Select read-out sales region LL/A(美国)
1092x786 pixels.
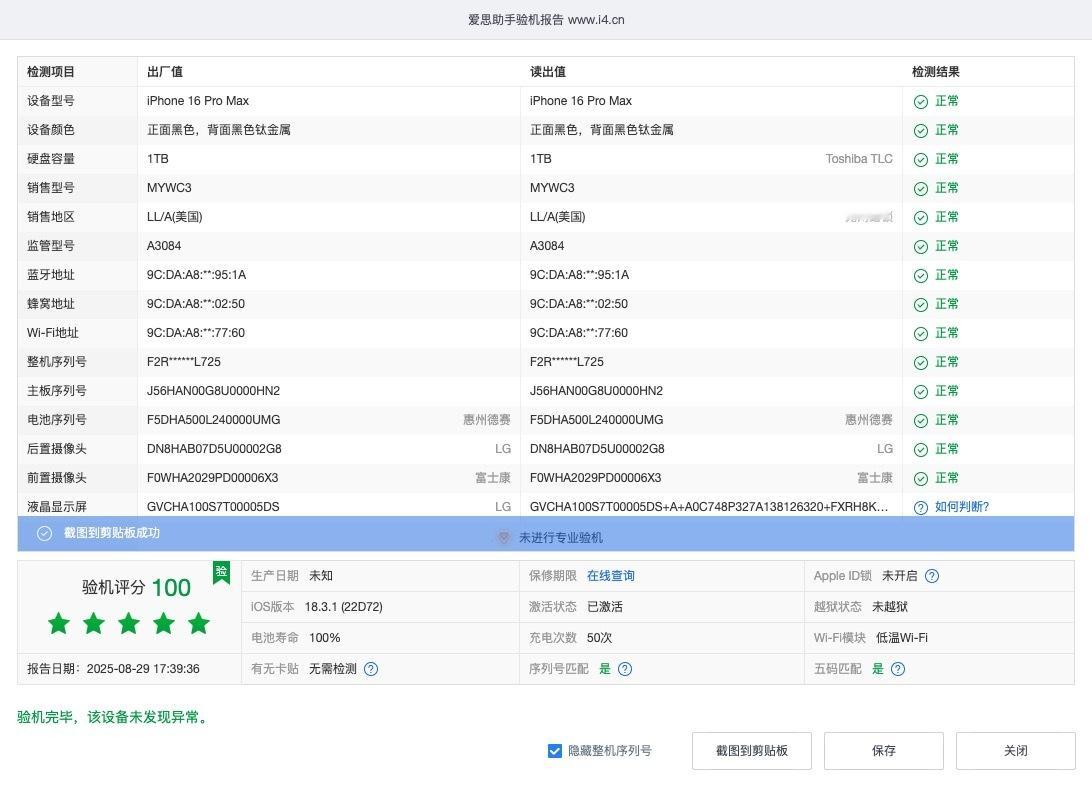[558, 217]
